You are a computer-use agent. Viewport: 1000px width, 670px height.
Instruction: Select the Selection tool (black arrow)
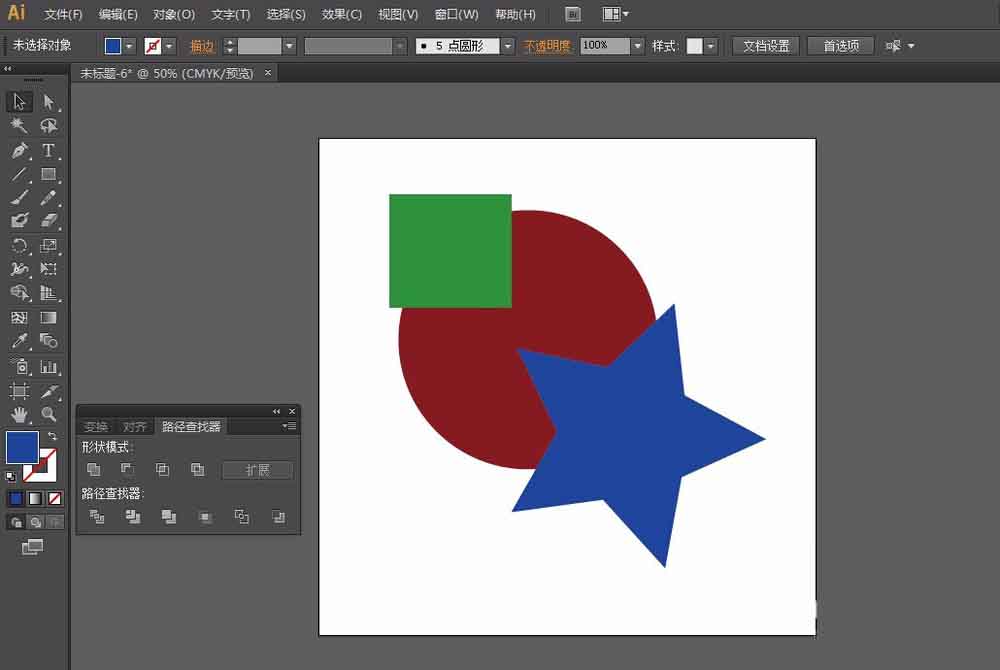click(19, 102)
